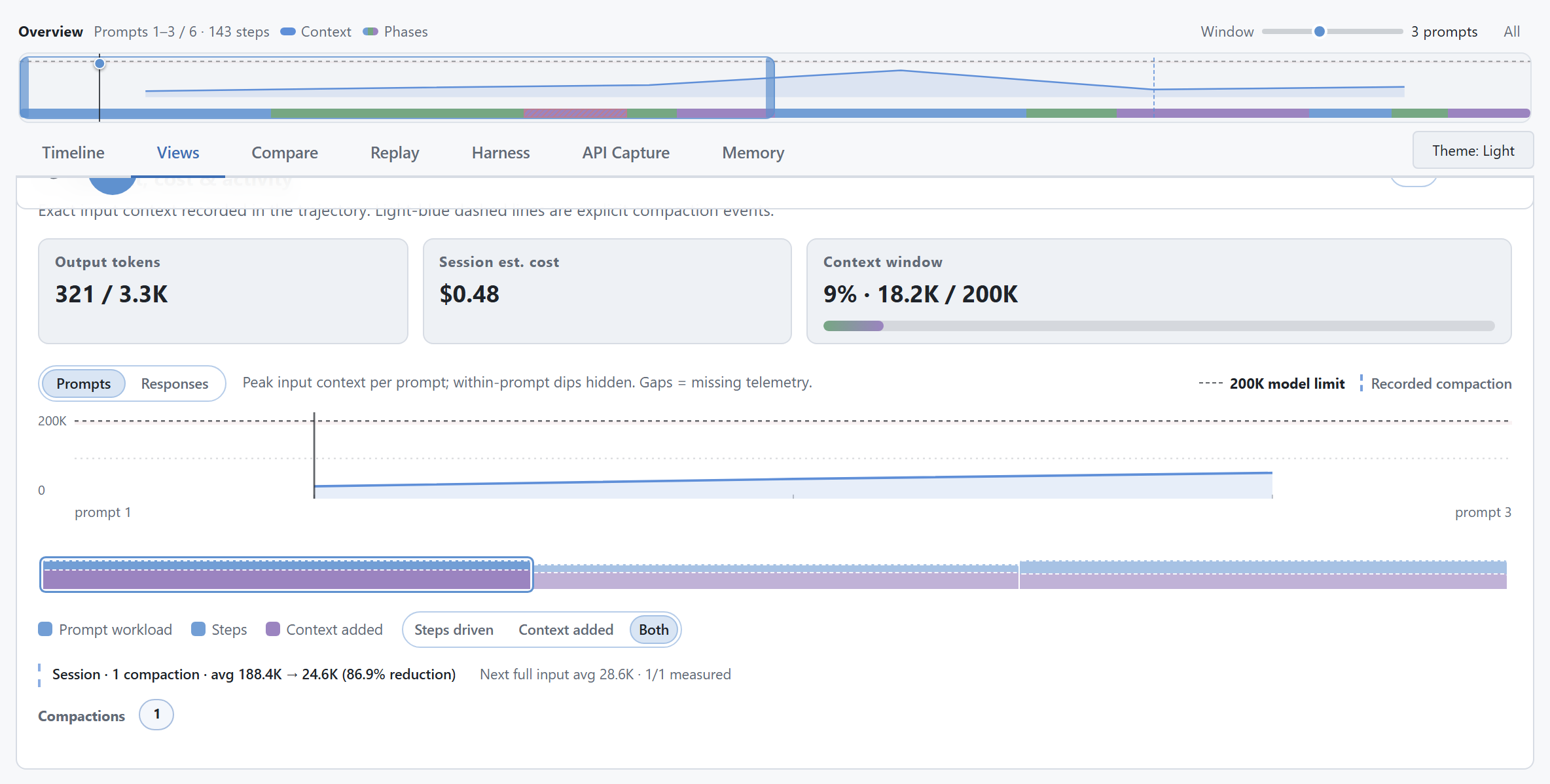
Task: Open the Replay tab
Action: point(395,152)
